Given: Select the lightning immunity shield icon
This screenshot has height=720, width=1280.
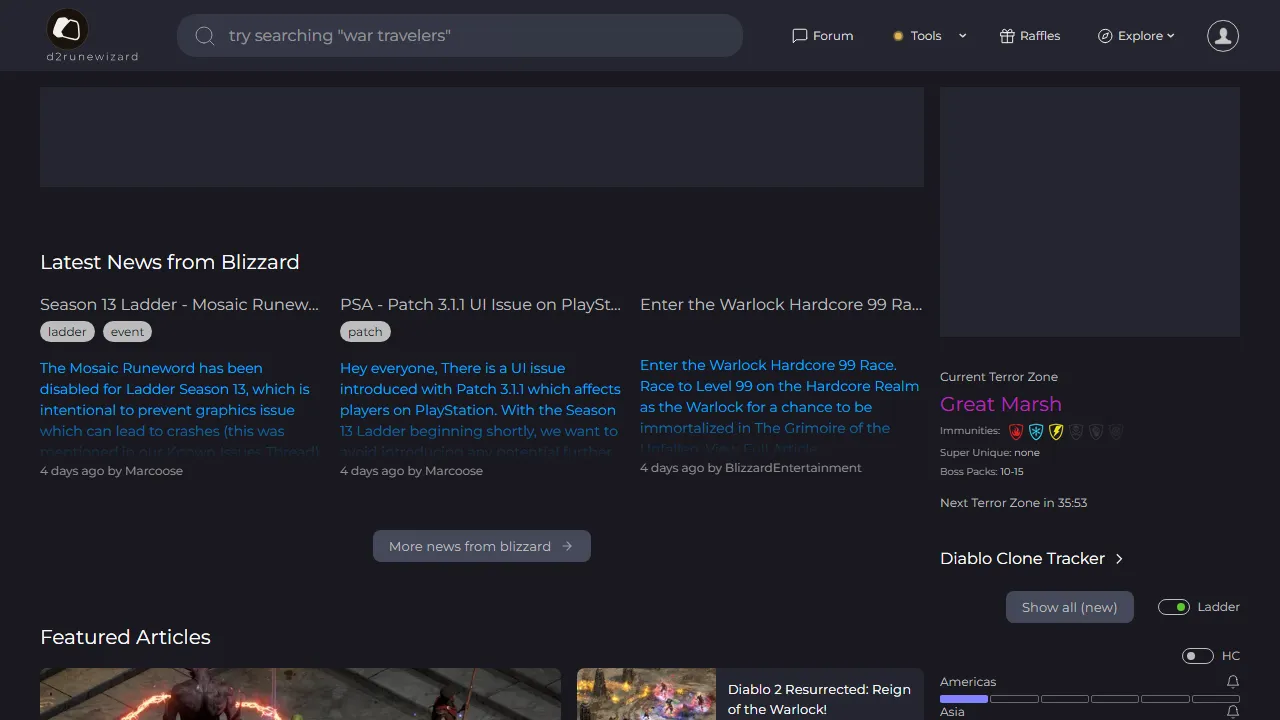Looking at the screenshot, I should (x=1056, y=431).
